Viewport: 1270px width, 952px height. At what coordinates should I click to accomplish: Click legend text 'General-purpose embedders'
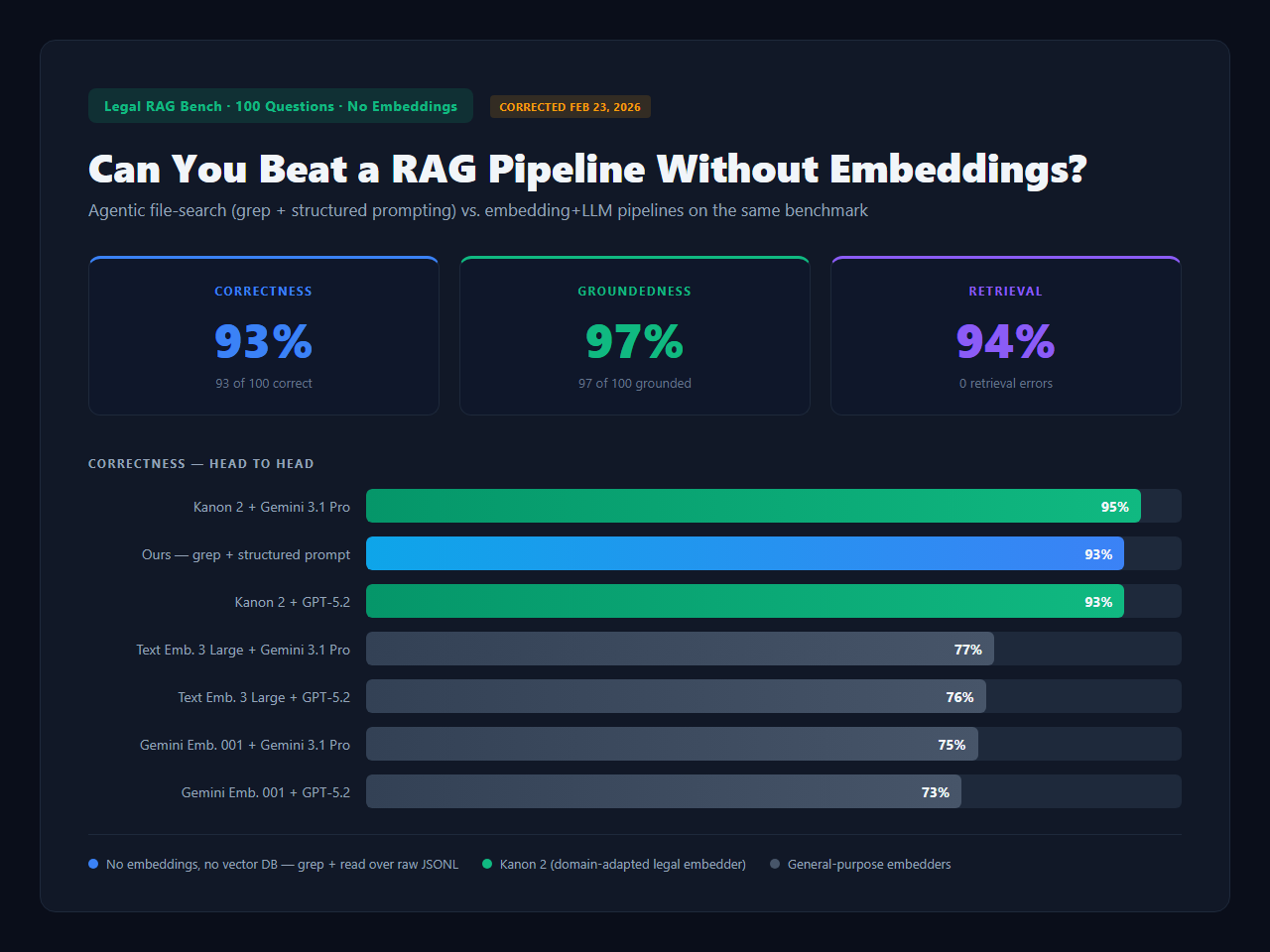coord(869,865)
